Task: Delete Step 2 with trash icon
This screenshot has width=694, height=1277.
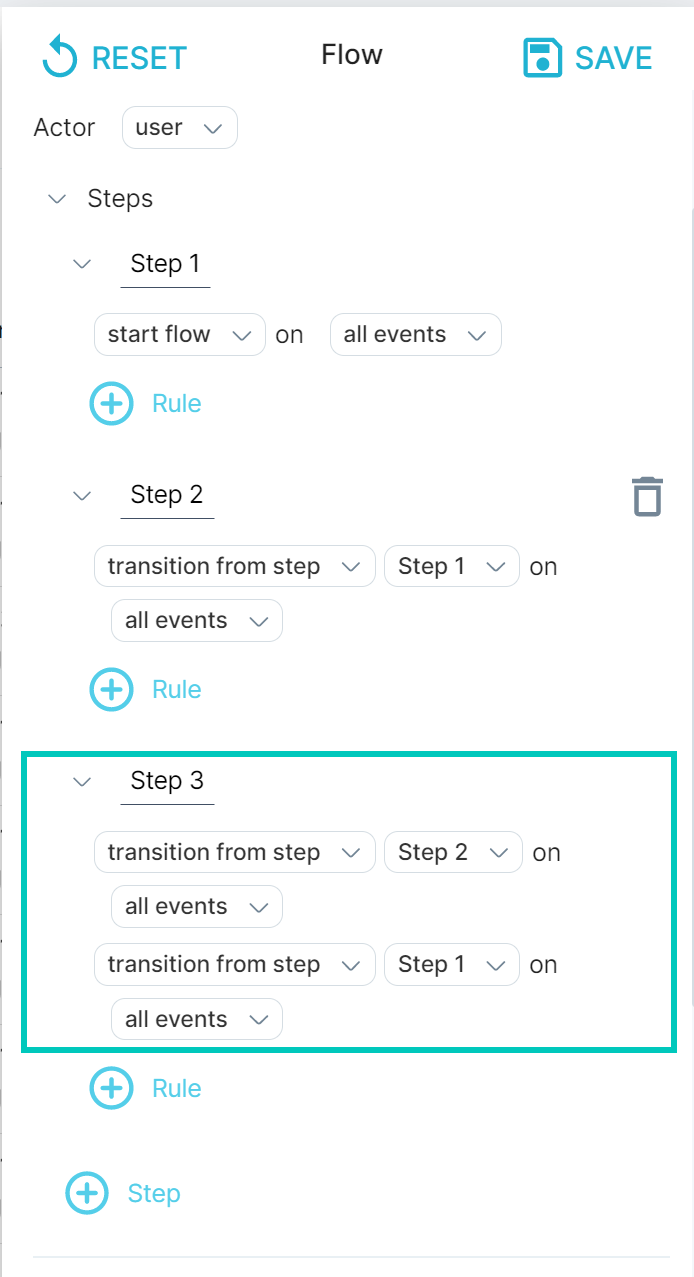Action: pyautogui.click(x=647, y=496)
